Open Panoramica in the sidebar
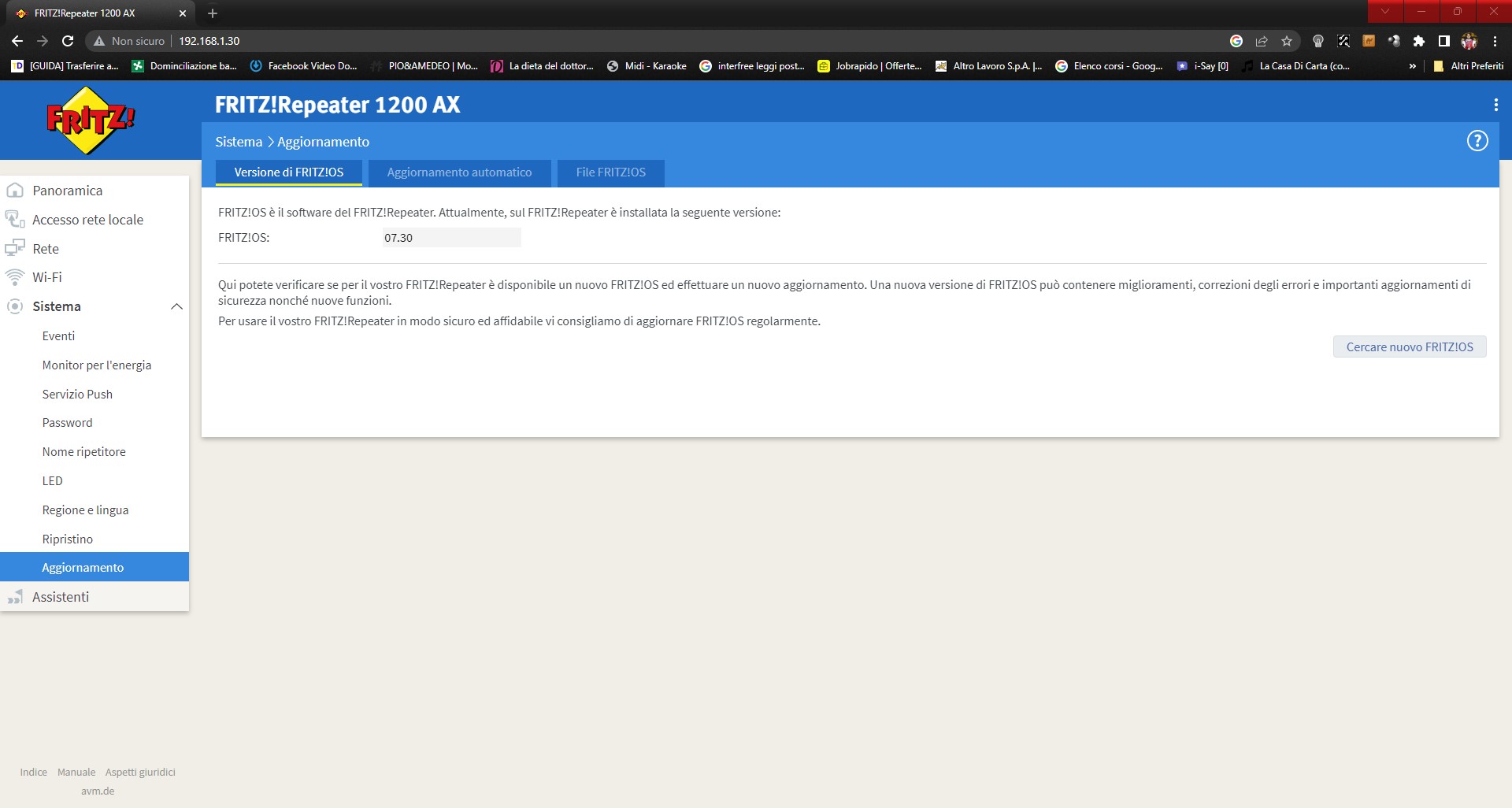This screenshot has width=1512, height=808. point(68,191)
